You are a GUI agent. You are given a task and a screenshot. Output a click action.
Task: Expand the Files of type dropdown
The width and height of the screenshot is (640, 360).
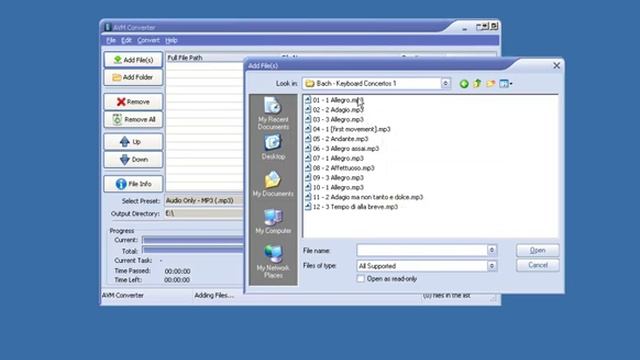point(492,266)
